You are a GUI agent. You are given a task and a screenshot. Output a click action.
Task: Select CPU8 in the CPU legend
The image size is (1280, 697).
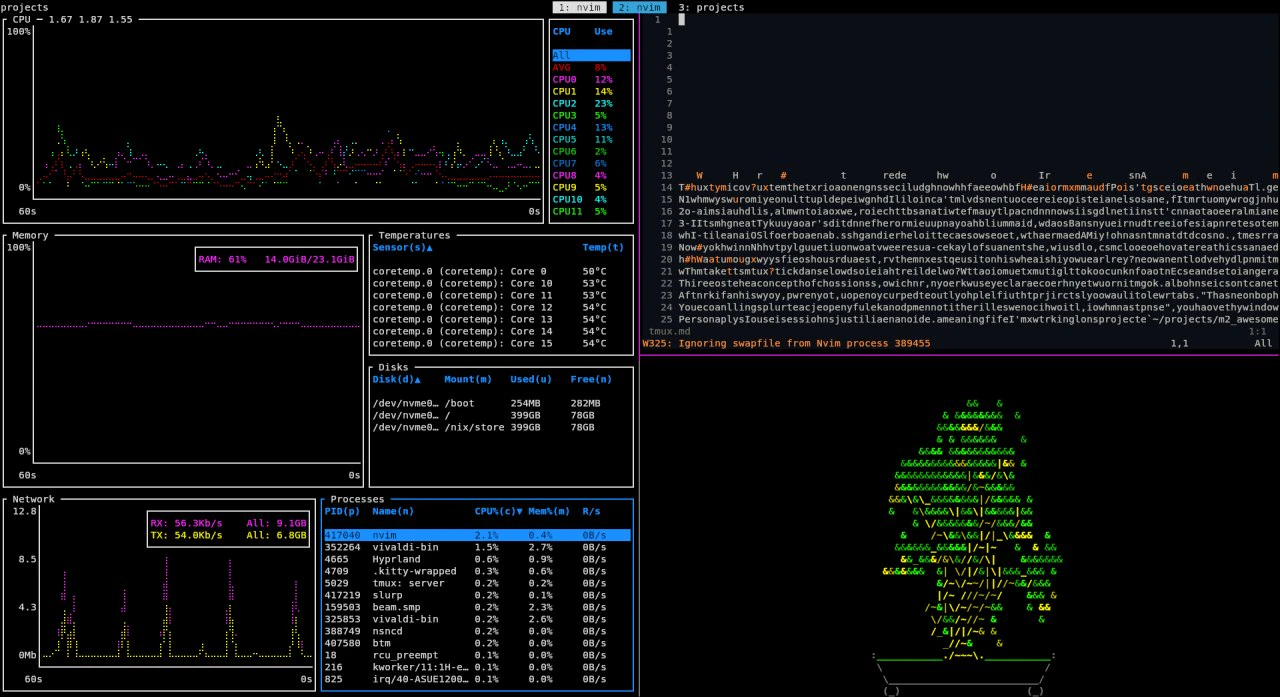(x=591, y=175)
